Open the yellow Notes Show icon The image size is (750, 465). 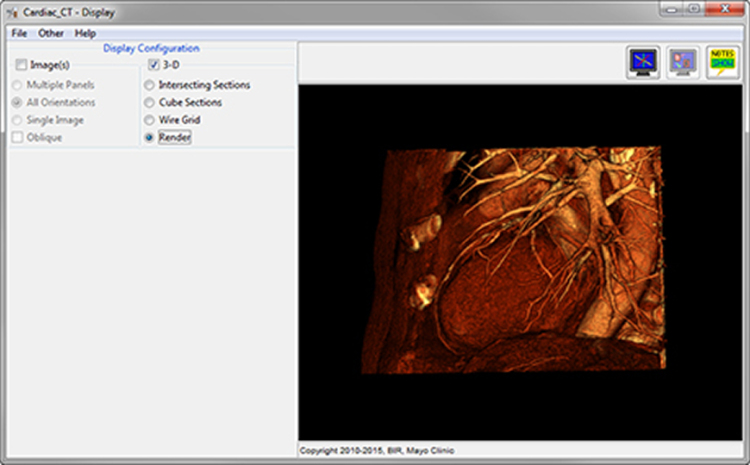coord(722,62)
